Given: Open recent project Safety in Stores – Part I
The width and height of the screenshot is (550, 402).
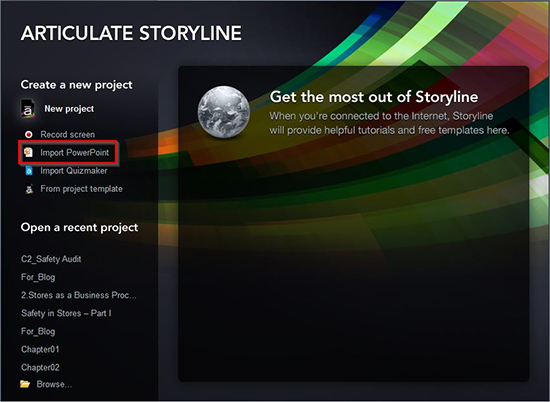Looking at the screenshot, I should point(66,313).
